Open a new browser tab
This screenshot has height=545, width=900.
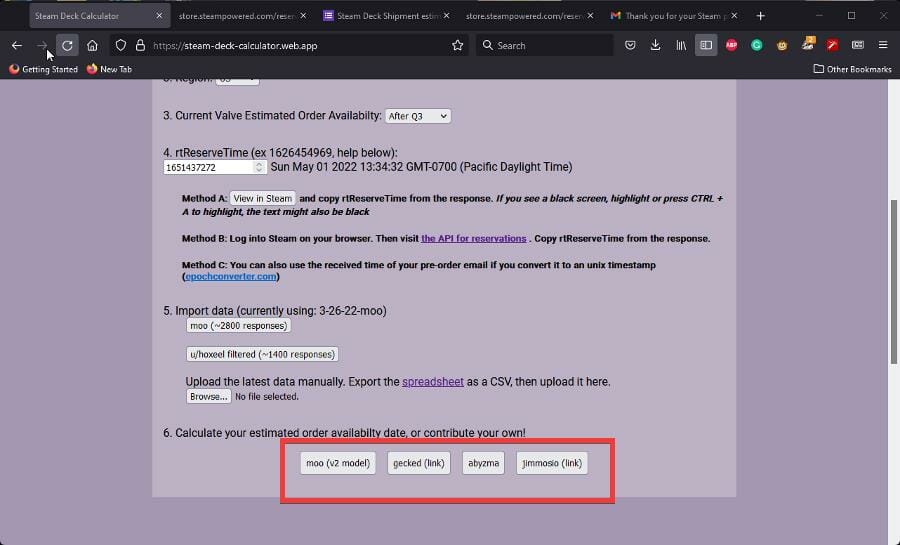point(761,16)
